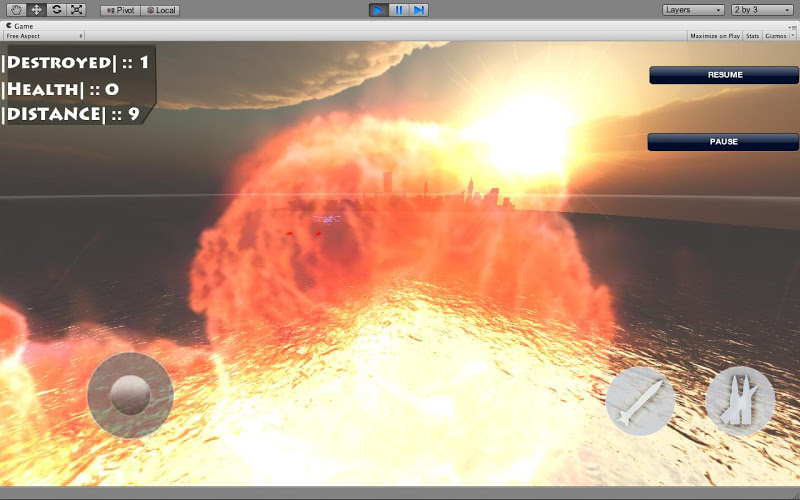The height and width of the screenshot is (500, 800).
Task: Click the RESUME button
Action: pyautogui.click(x=724, y=75)
